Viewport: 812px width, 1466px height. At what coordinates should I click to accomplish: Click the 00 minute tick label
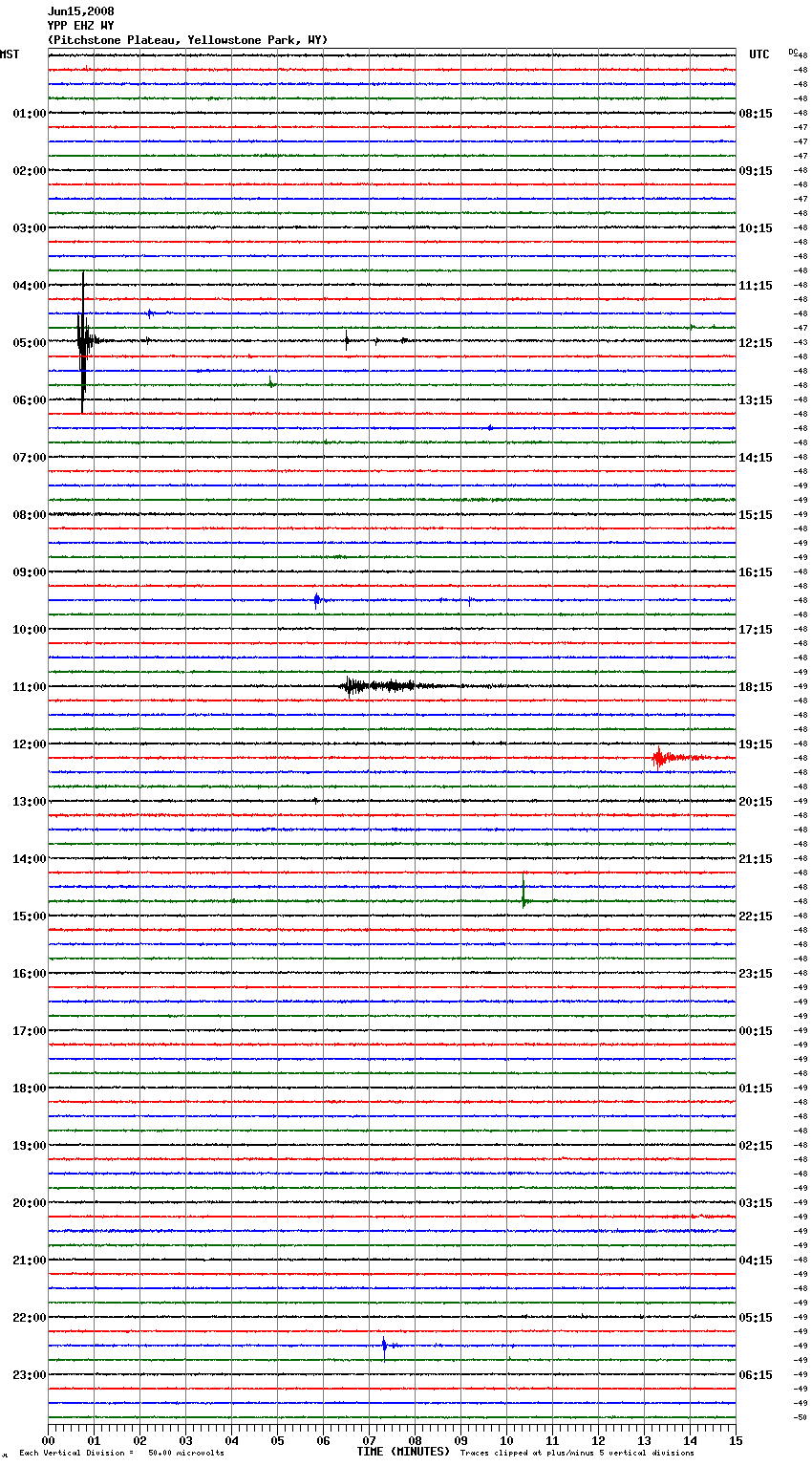49,1440
